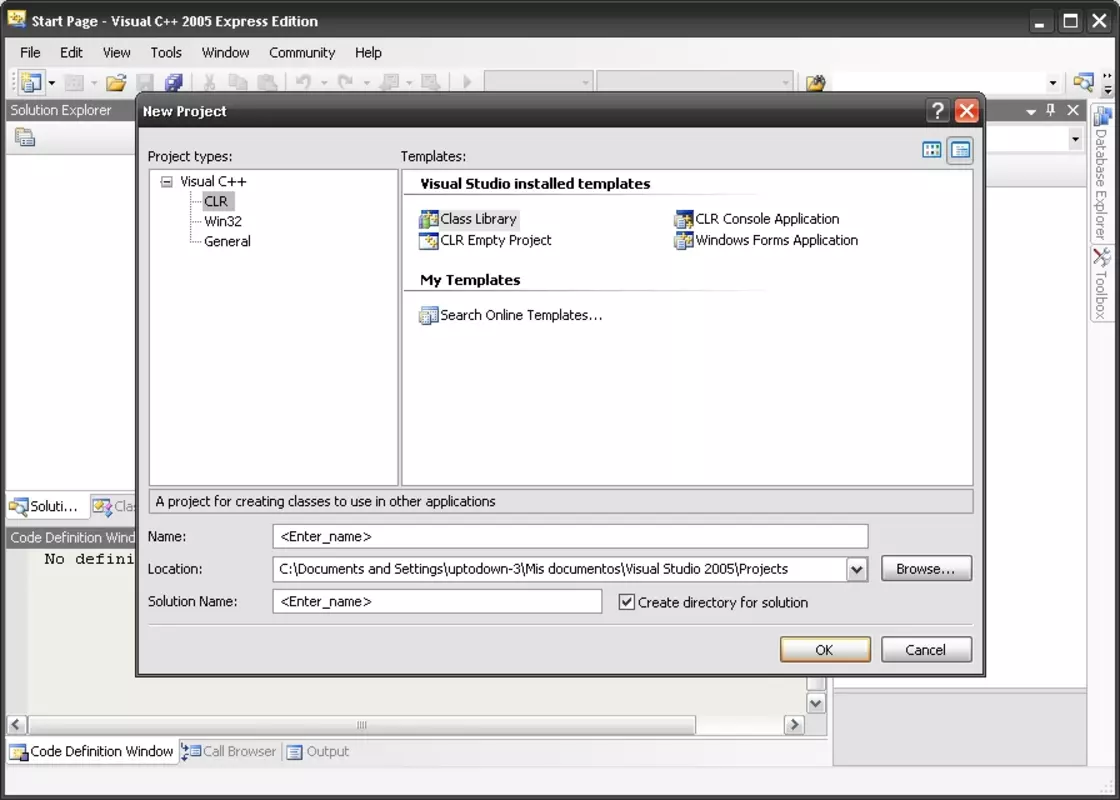The height and width of the screenshot is (800, 1120).
Task: Click the Solution Name input field
Action: click(x=437, y=601)
